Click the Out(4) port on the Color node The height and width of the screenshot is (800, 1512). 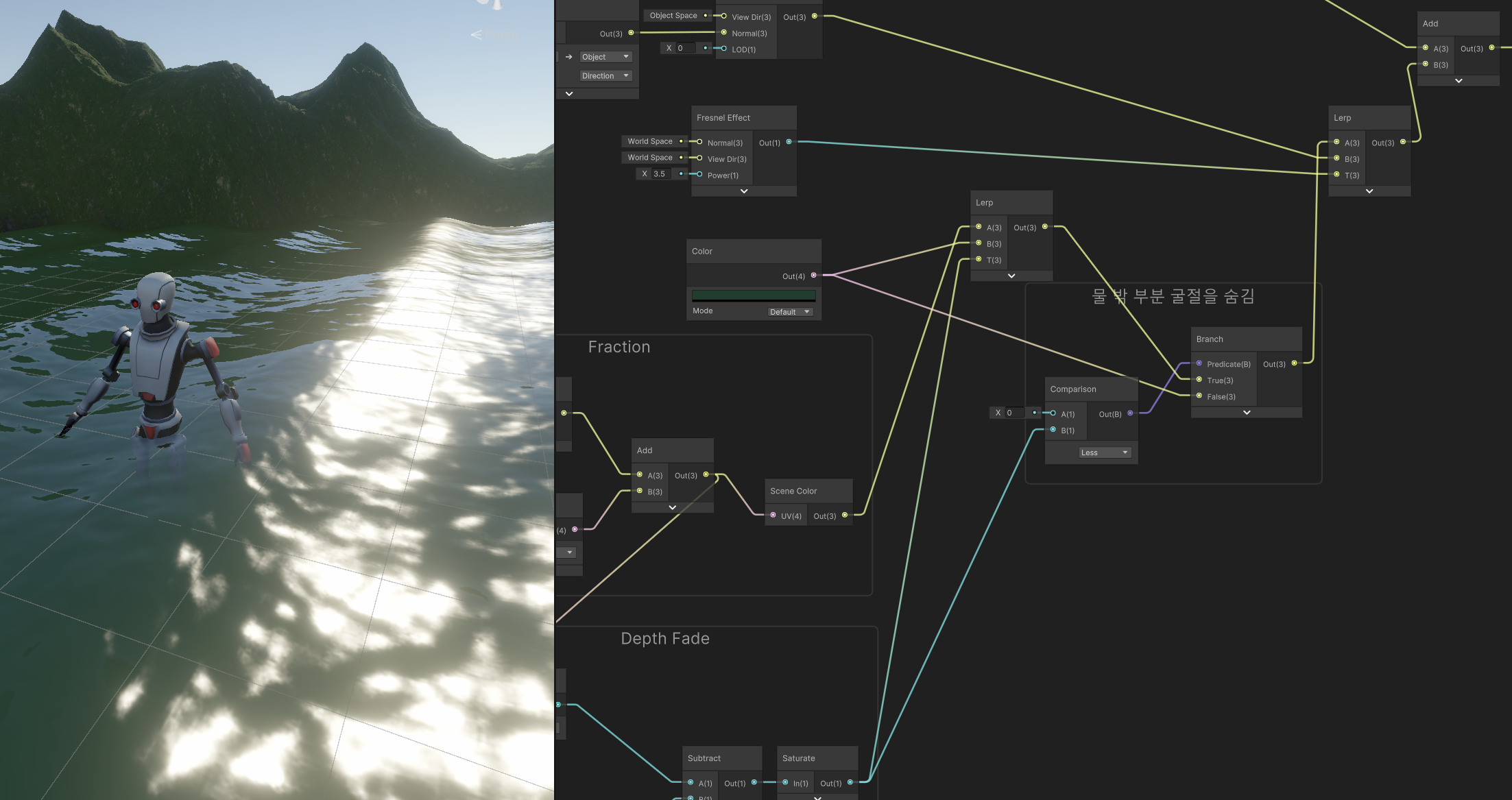(x=814, y=276)
